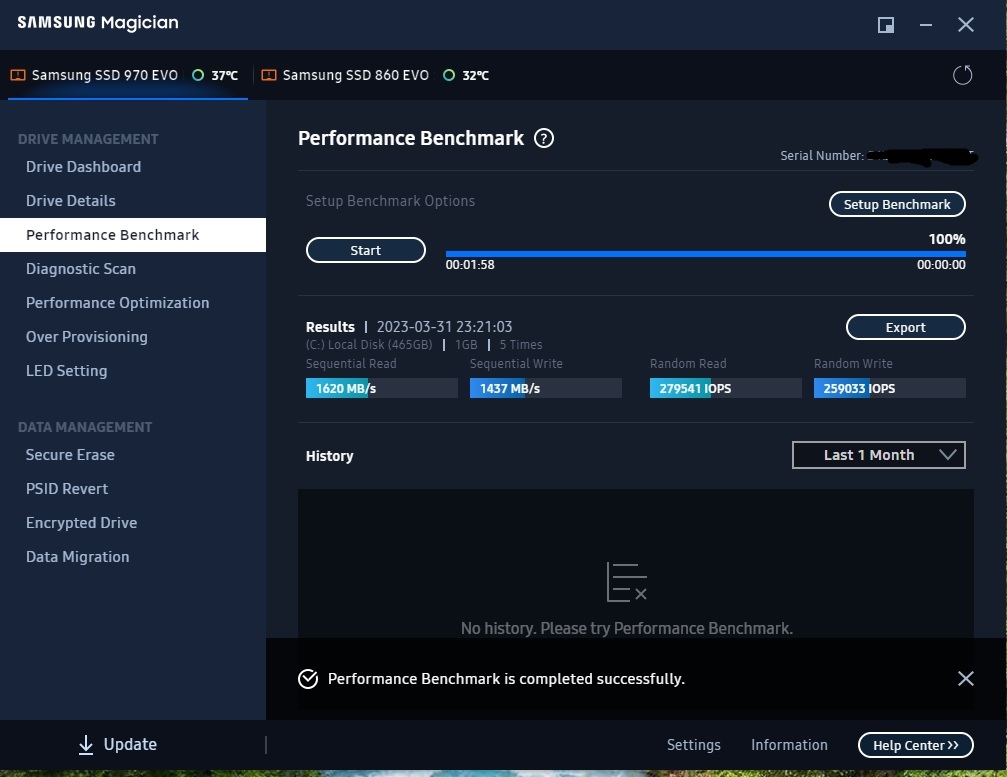The width and height of the screenshot is (1007, 777).
Task: Click the no-history list icon
Action: click(626, 582)
